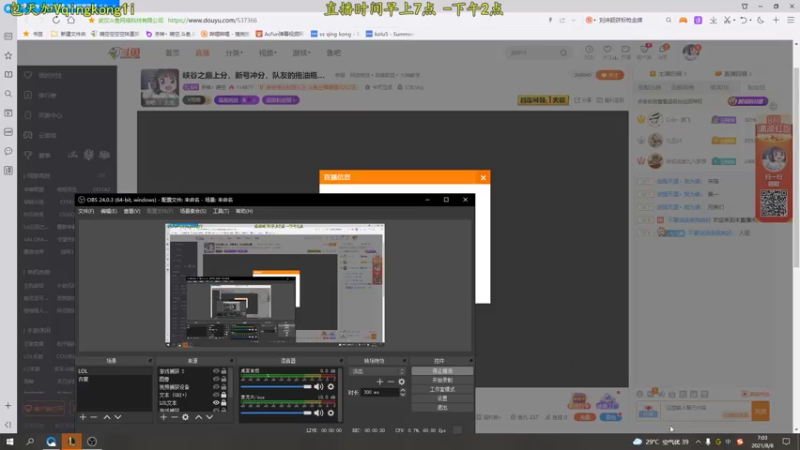Open OBS 编辑(E) menu
This screenshot has width=800, height=450.
tap(109, 211)
